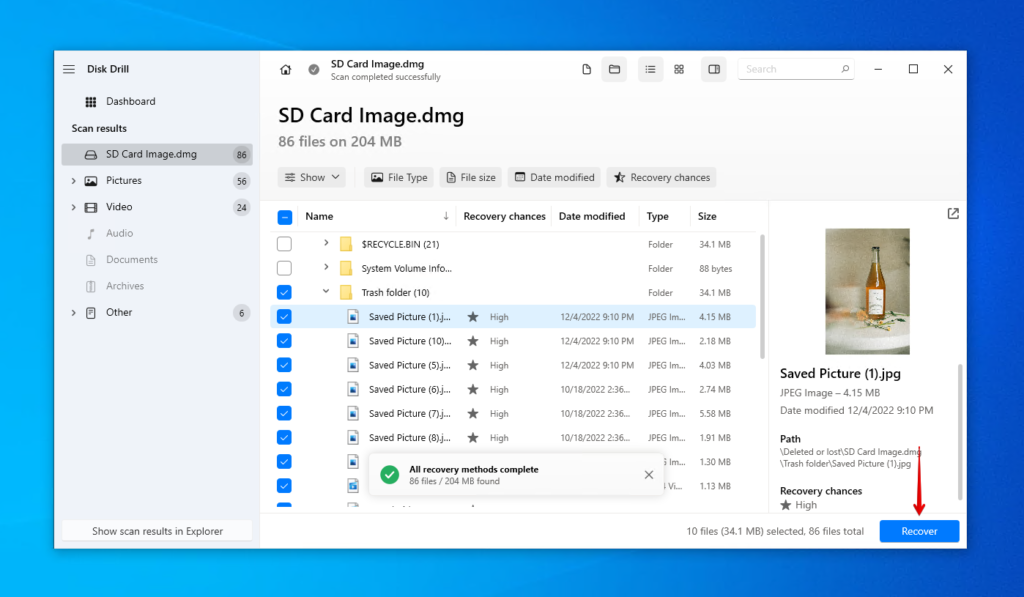The image size is (1024, 597).
Task: Switch to list view in the toolbar
Action: point(651,69)
